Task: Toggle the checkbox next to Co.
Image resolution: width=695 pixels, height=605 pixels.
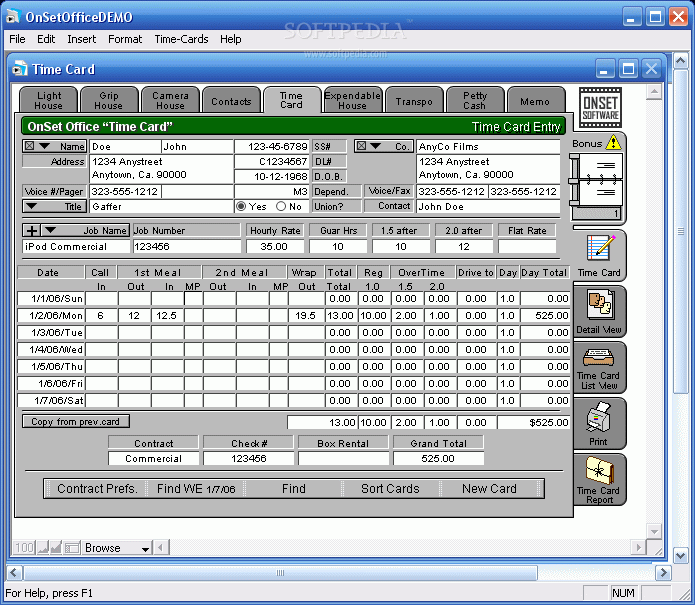Action: 361,146
